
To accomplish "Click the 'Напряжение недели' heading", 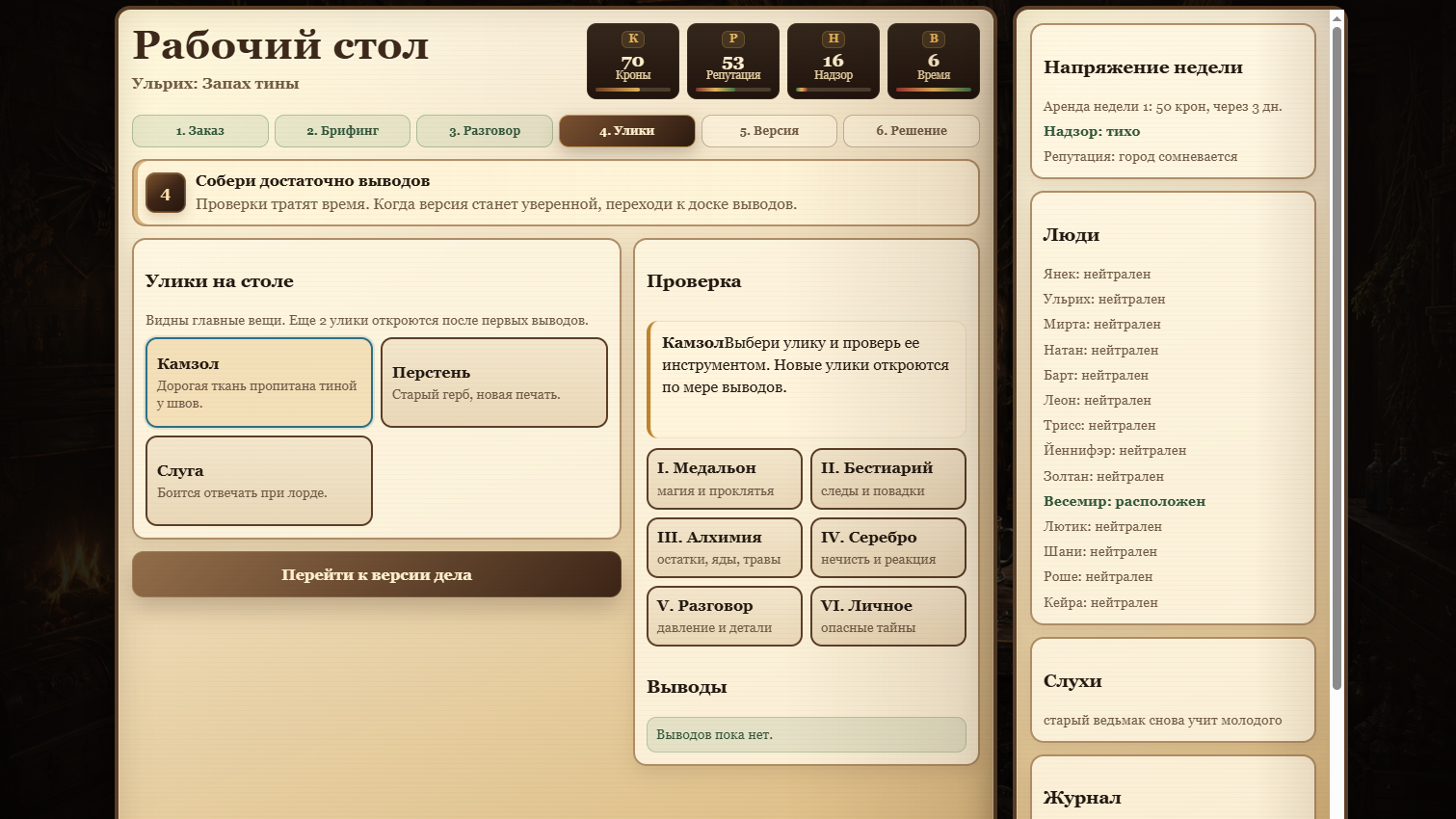I will (1143, 67).
